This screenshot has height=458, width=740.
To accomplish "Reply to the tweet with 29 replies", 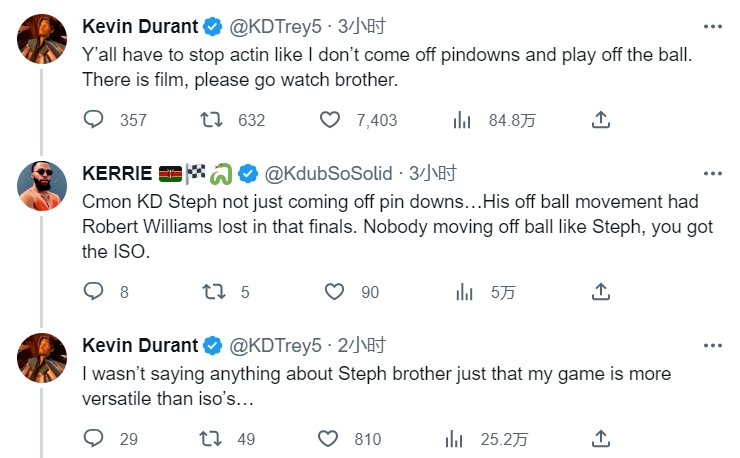I will 93,438.
